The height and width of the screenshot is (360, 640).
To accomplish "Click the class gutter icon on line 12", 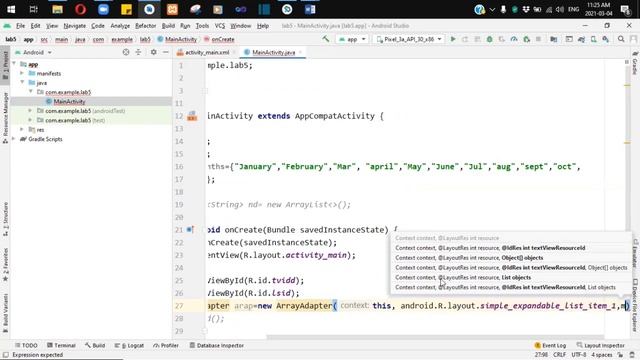I will click(x=192, y=116).
